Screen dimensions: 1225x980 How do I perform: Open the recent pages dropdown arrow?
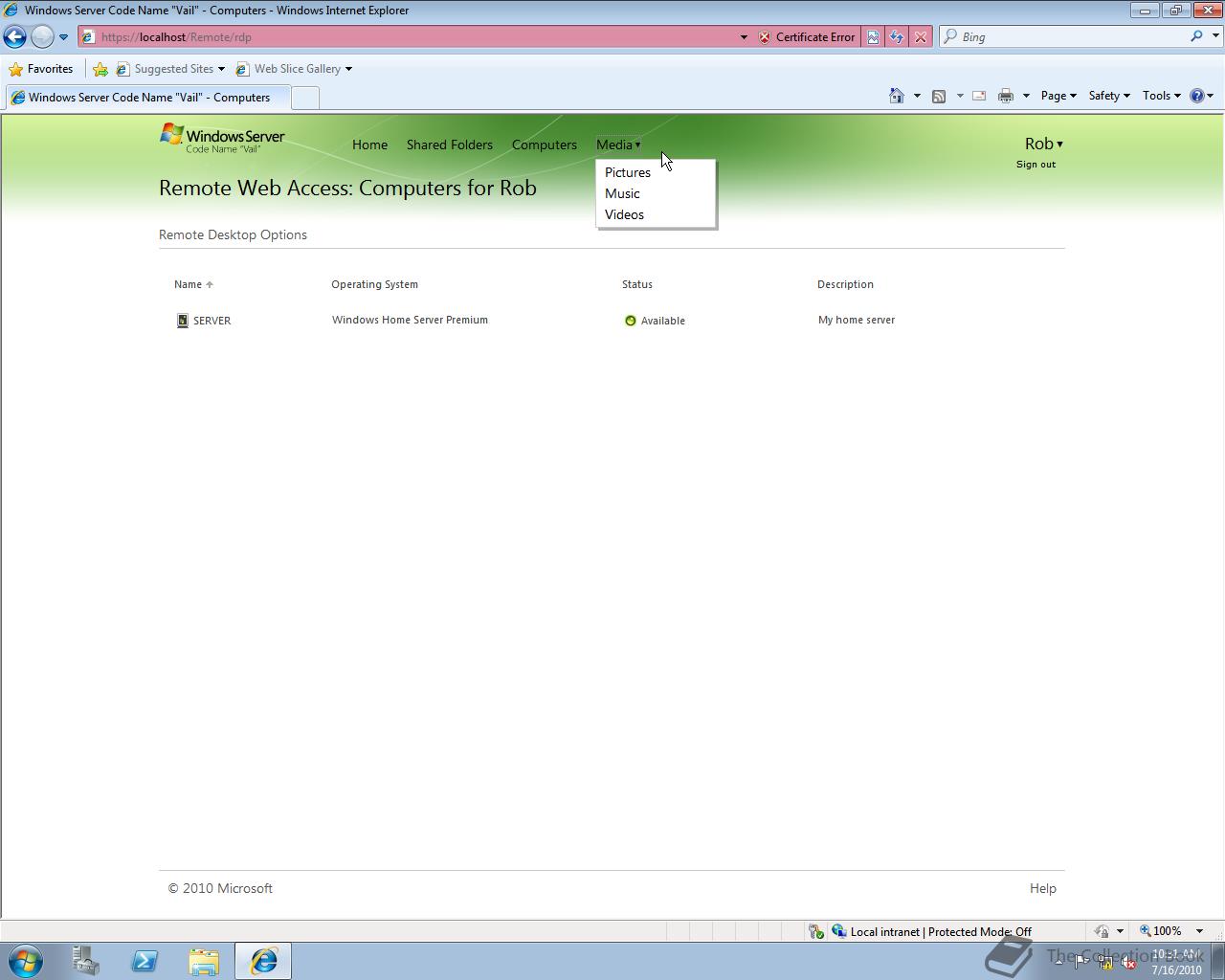[x=63, y=37]
